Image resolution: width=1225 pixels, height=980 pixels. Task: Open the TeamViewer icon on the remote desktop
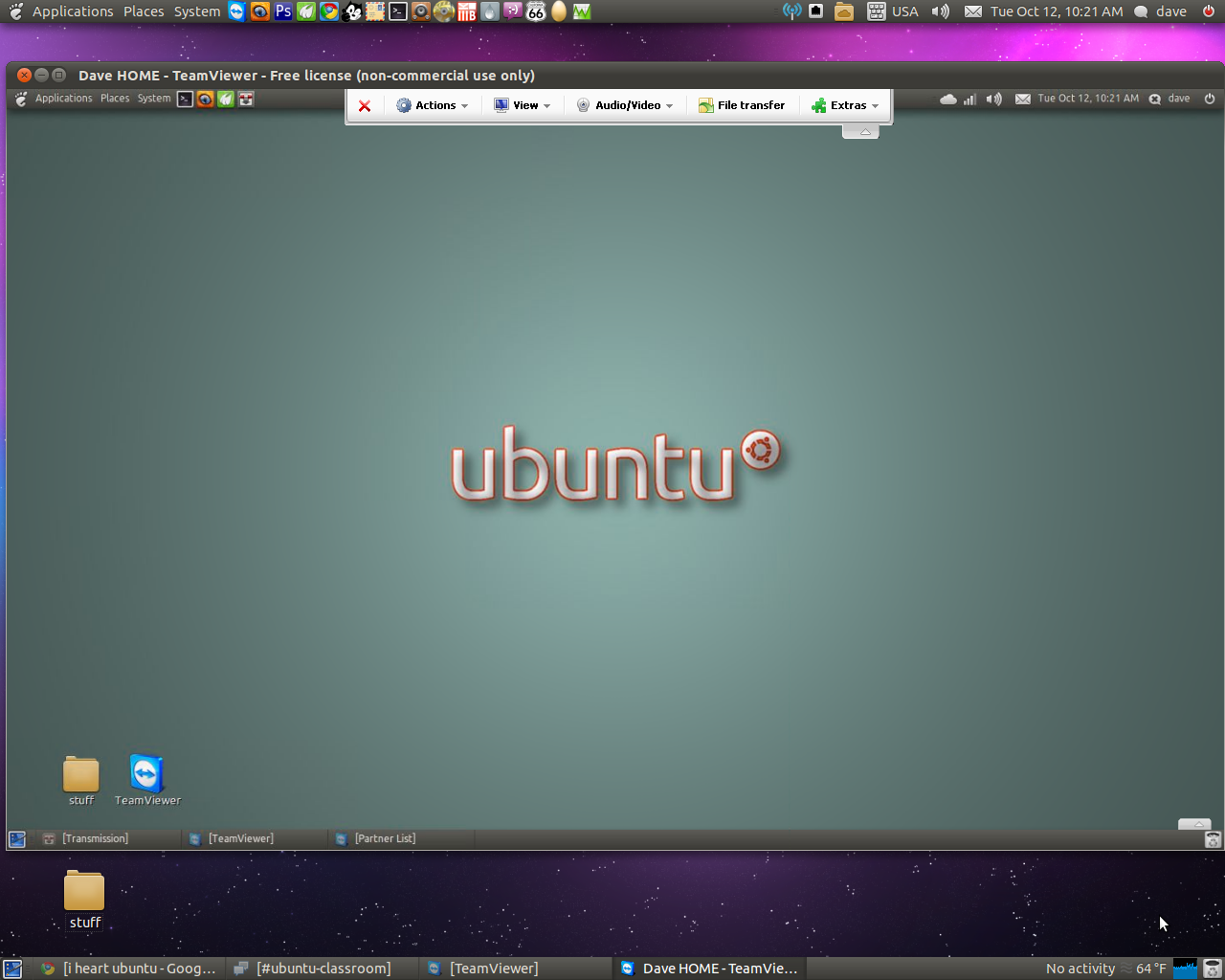click(x=147, y=780)
